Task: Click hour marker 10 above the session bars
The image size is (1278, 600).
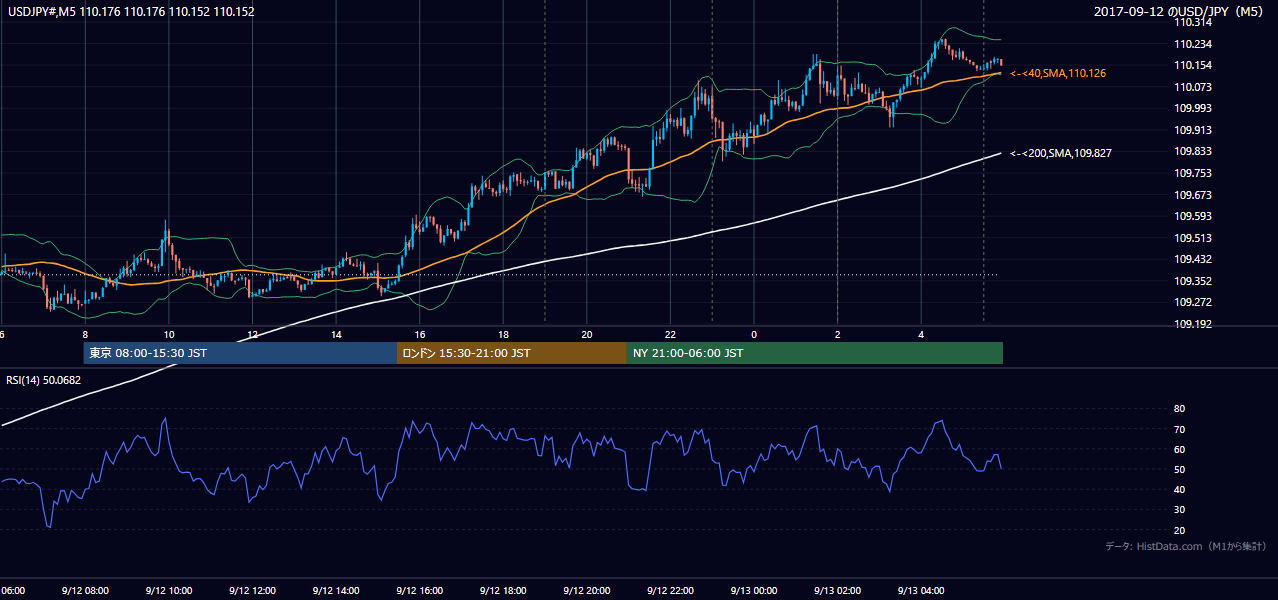Action: (x=169, y=335)
